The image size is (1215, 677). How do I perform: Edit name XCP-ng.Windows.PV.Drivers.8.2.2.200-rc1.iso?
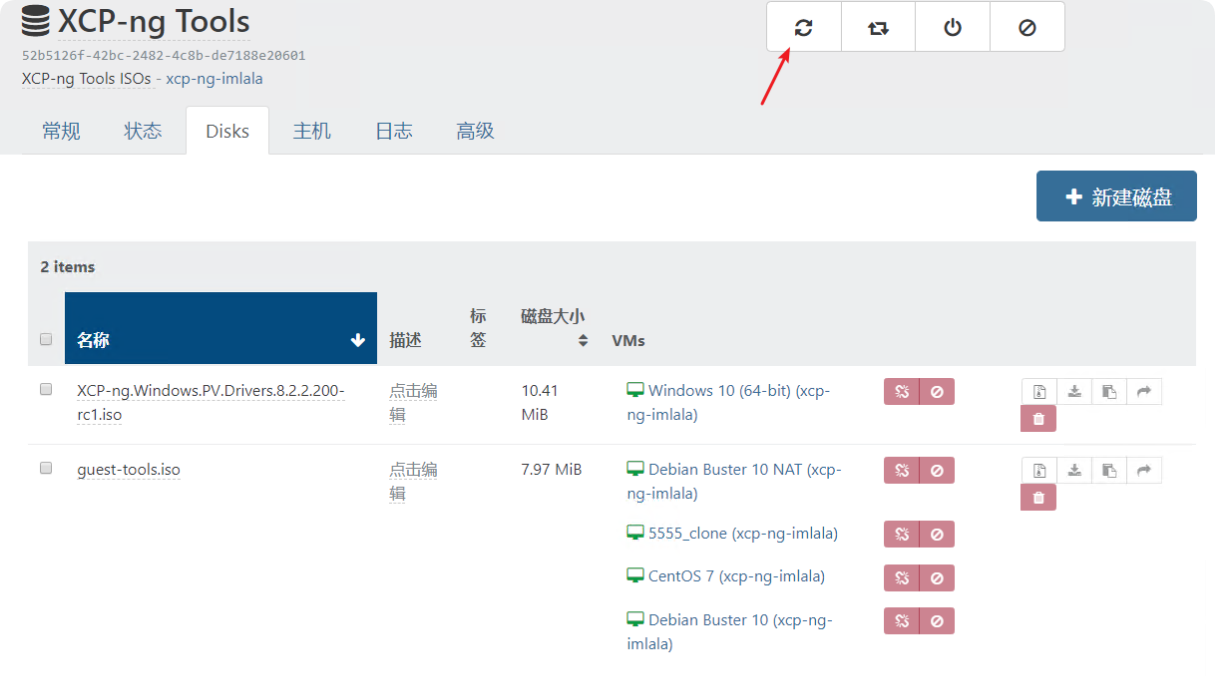tap(211, 402)
